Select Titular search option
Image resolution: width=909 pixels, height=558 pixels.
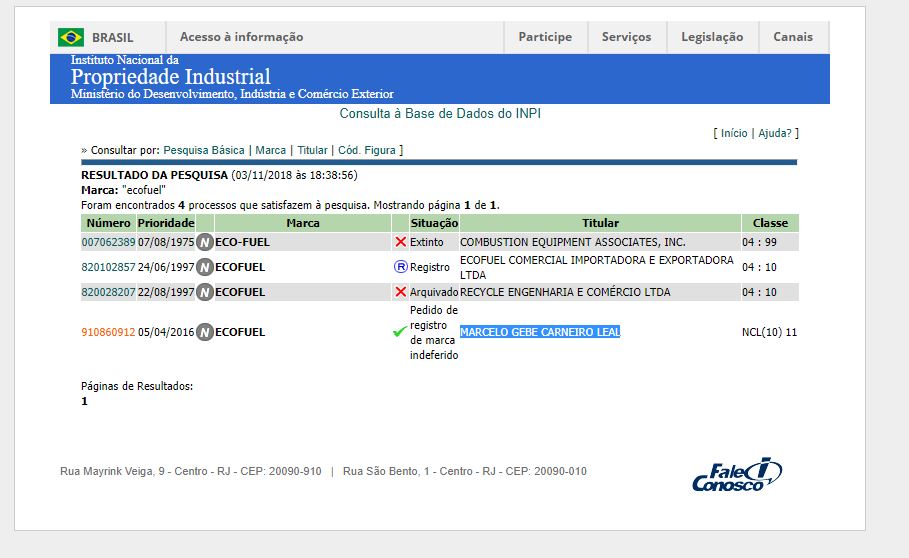(x=312, y=150)
